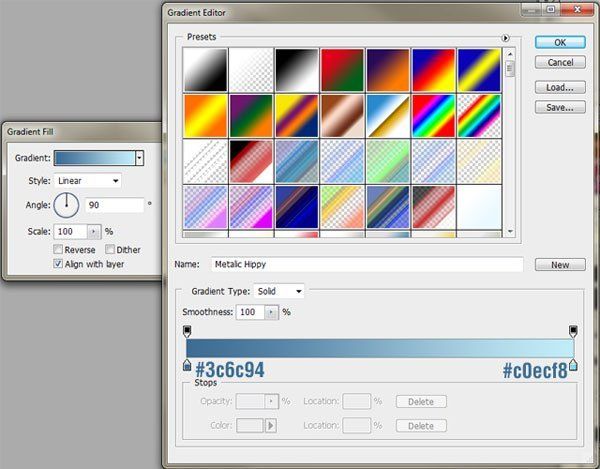600x469 pixels.
Task: Select the dark blue #3c6c94 color stop
Action: click(x=187, y=365)
